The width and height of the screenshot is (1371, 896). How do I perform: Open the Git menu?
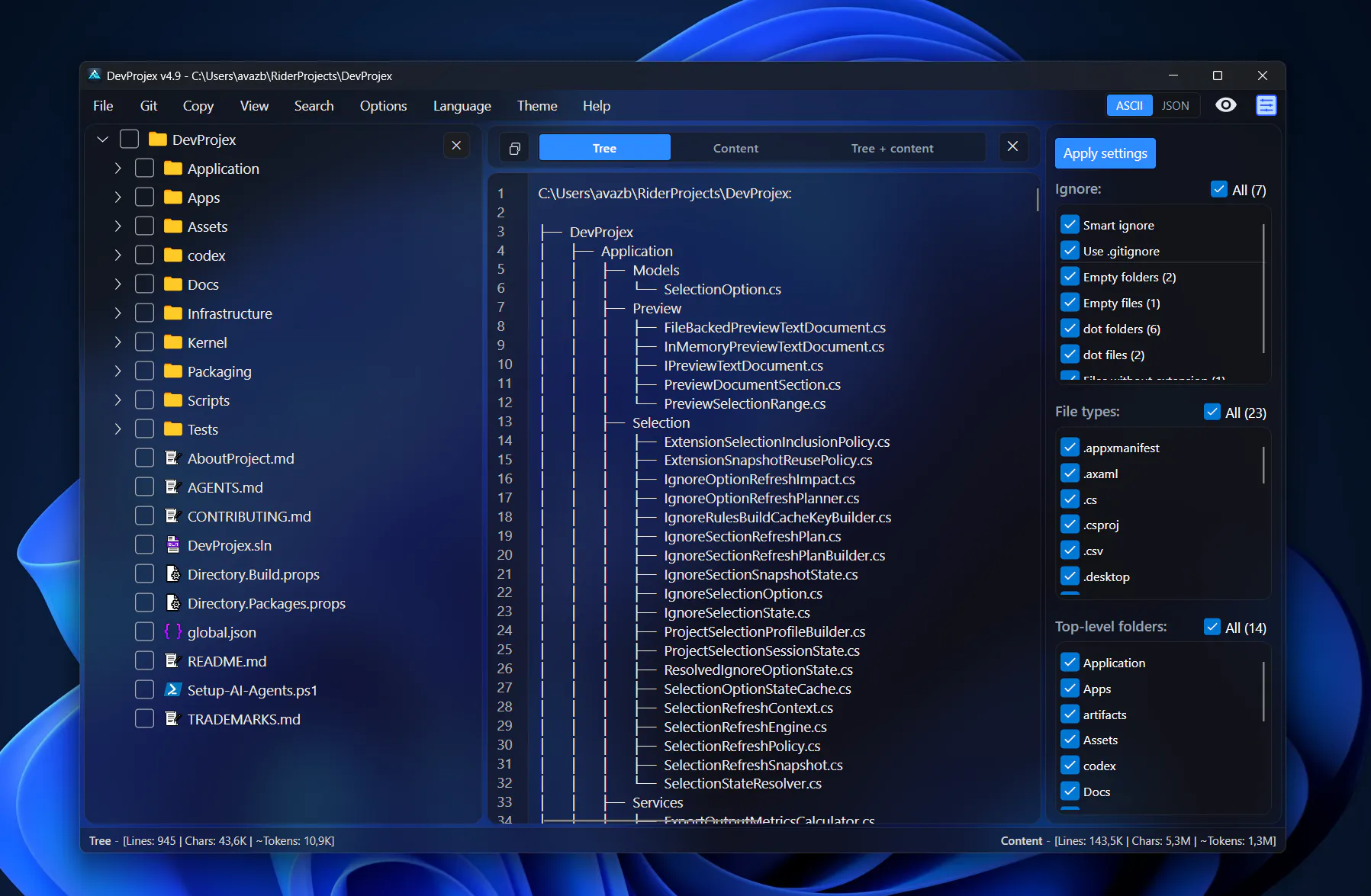pos(149,105)
